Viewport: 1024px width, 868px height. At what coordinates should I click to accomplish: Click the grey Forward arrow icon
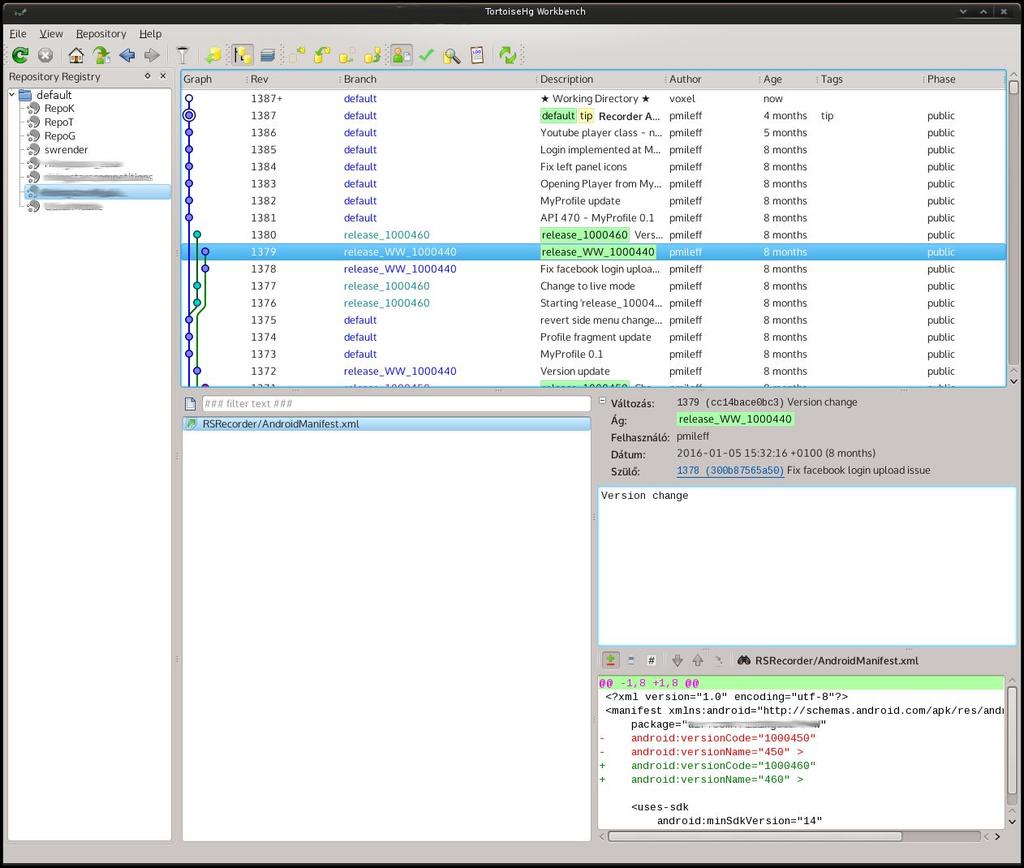click(152, 56)
